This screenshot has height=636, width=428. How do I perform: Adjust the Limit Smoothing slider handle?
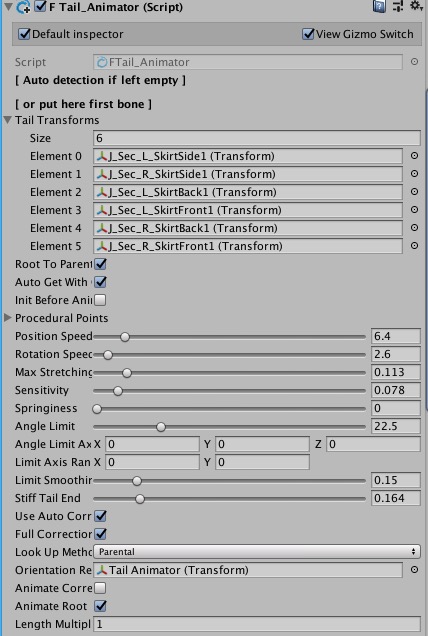tap(137, 481)
